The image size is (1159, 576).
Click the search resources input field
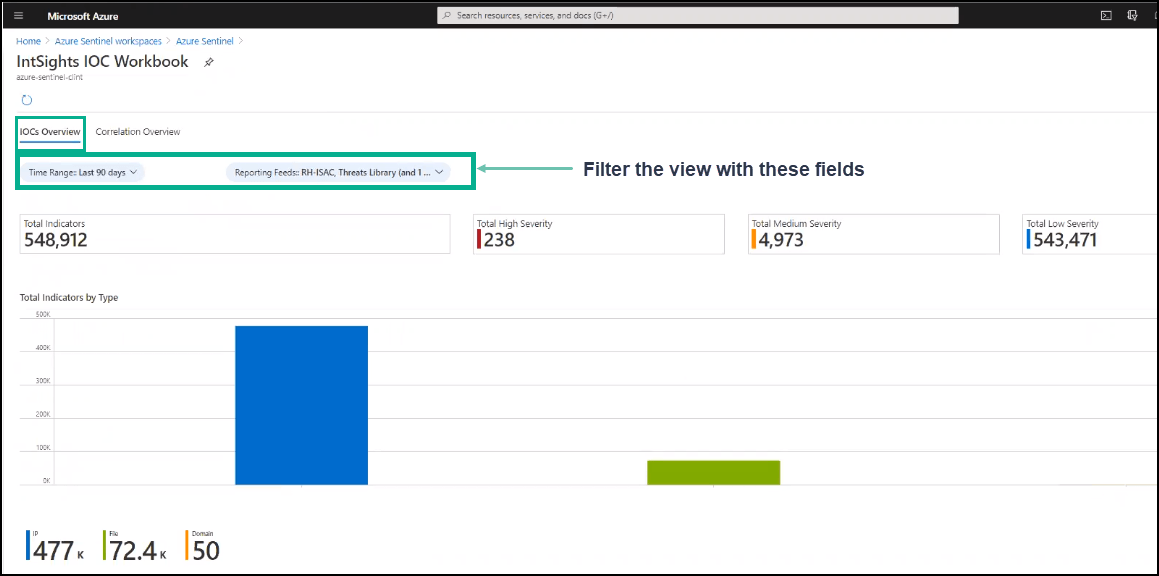coord(700,16)
